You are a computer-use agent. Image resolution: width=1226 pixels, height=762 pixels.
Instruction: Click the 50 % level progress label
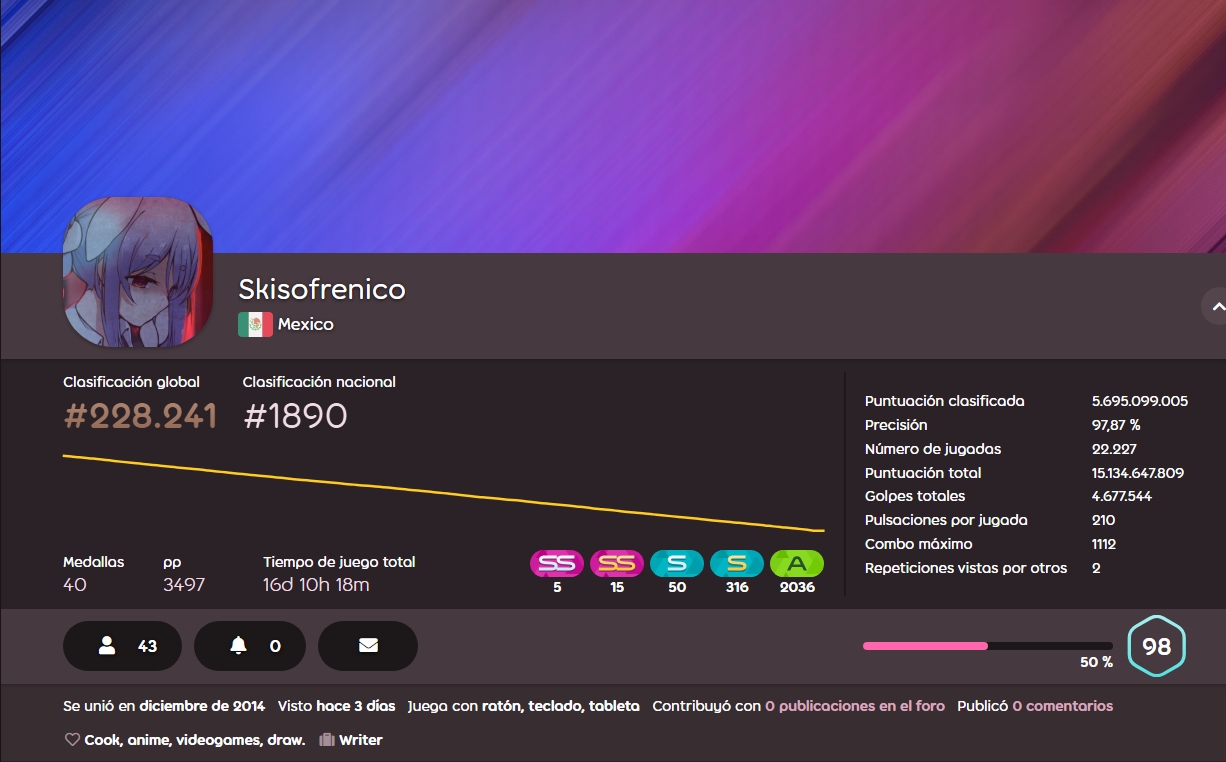tap(1096, 662)
